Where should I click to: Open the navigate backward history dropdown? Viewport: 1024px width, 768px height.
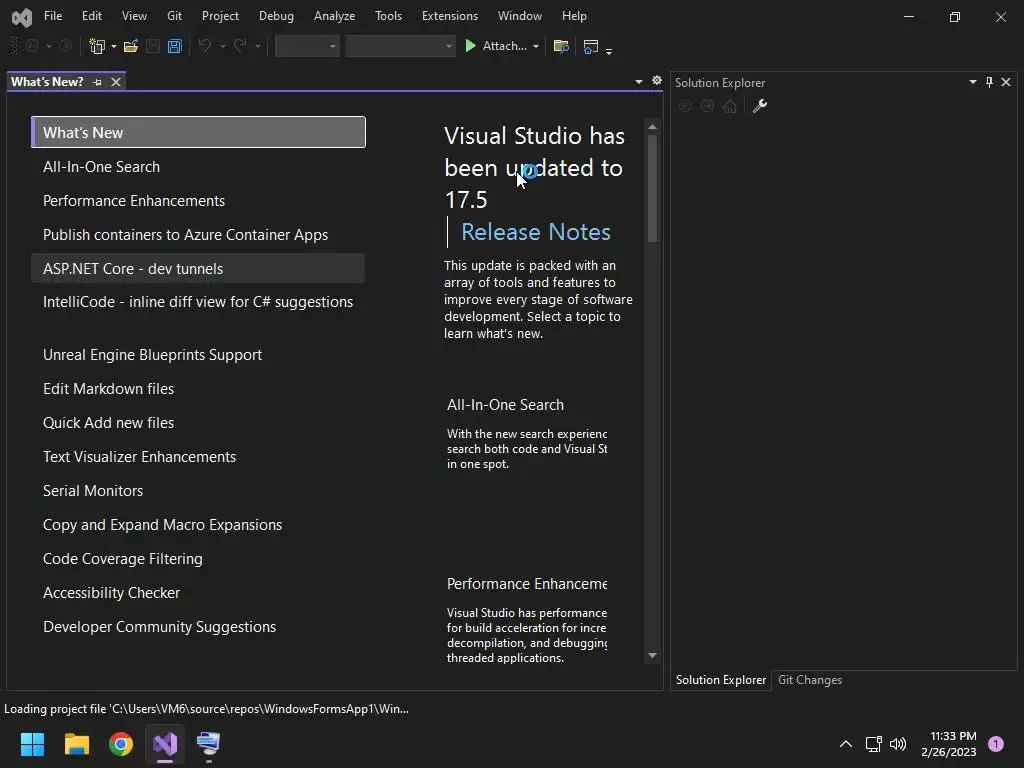click(x=48, y=46)
